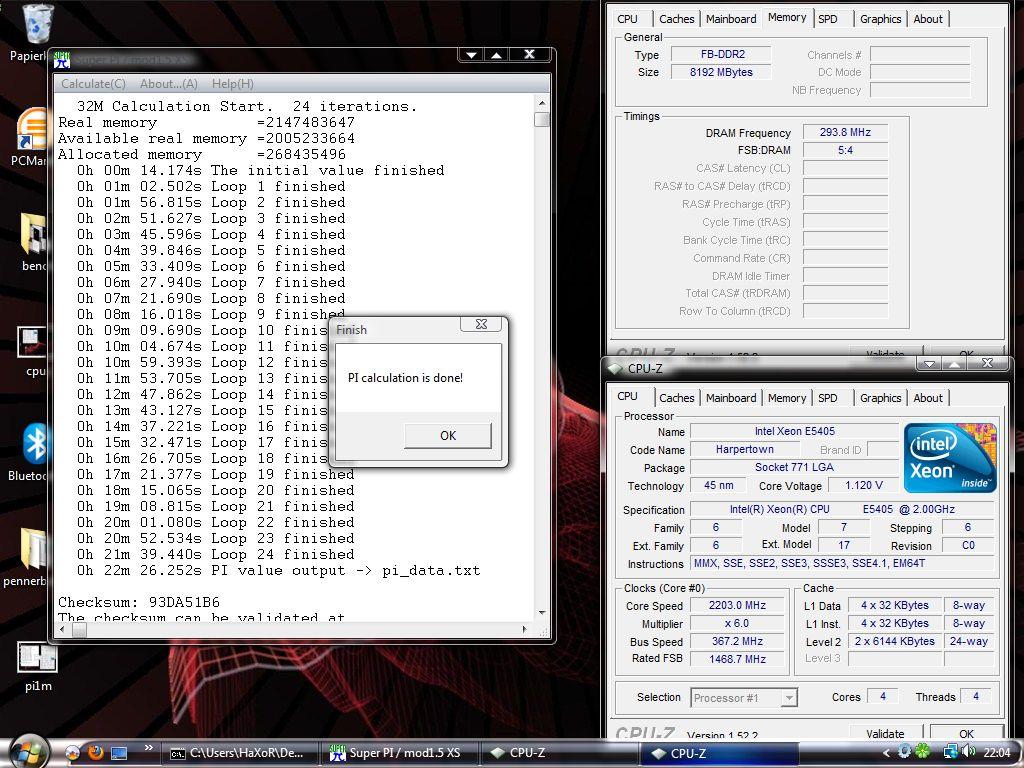Open the green ICQ flower tray icon

click(x=923, y=752)
